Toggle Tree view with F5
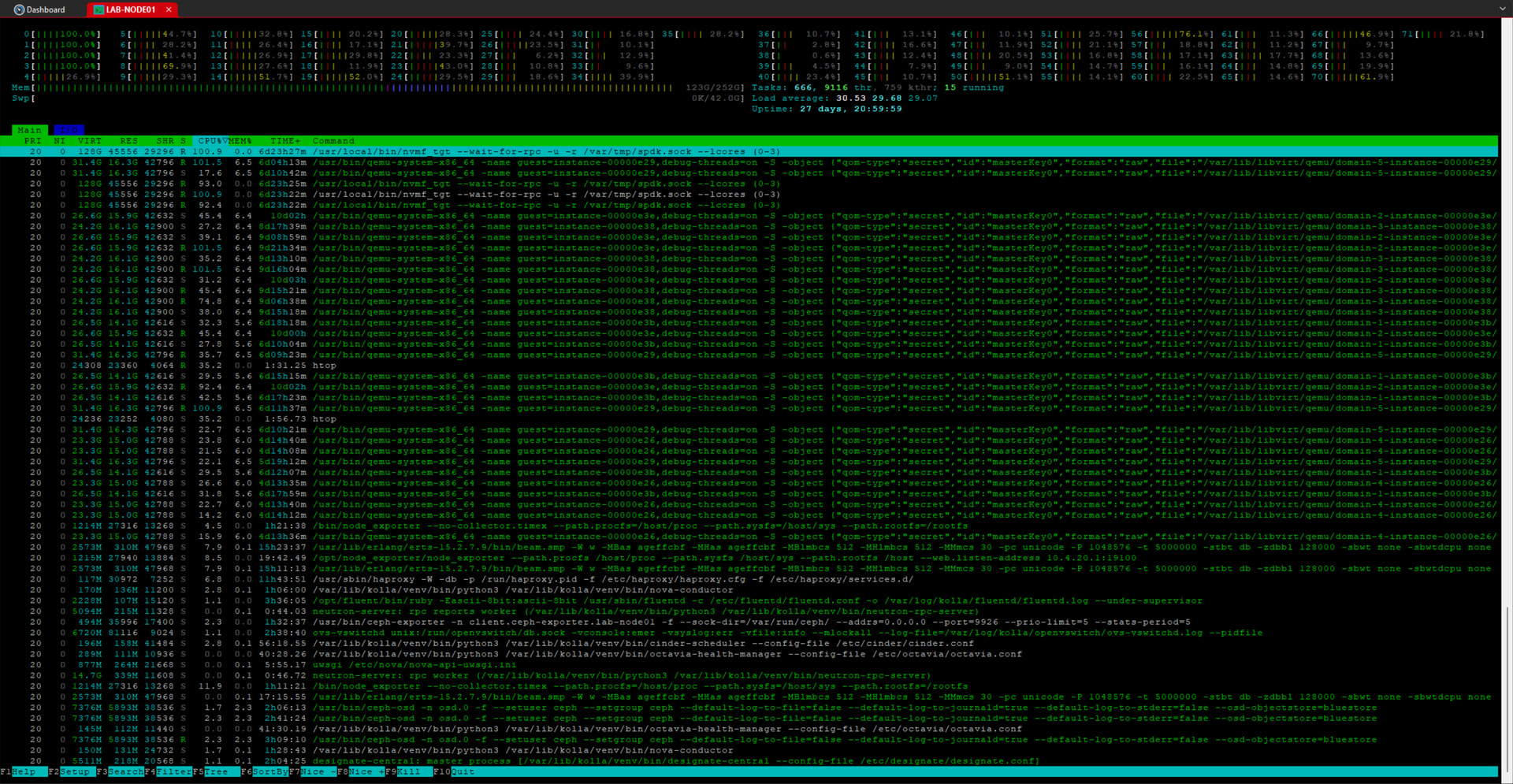 click(216, 772)
